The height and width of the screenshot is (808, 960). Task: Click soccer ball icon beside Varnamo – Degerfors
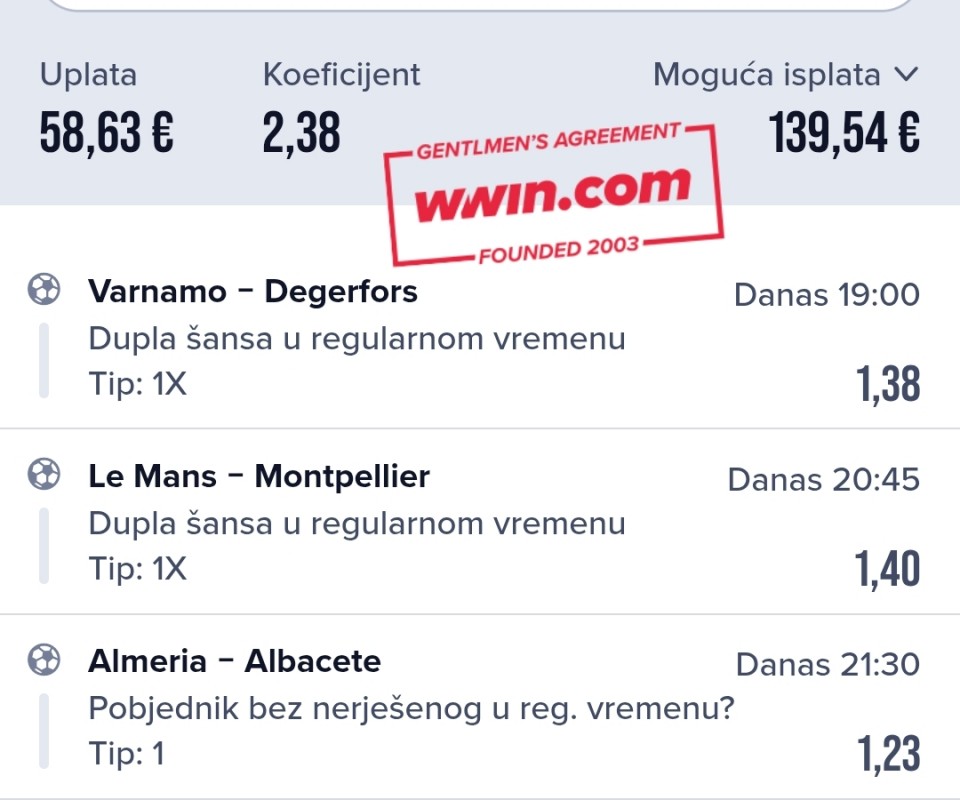click(x=44, y=289)
